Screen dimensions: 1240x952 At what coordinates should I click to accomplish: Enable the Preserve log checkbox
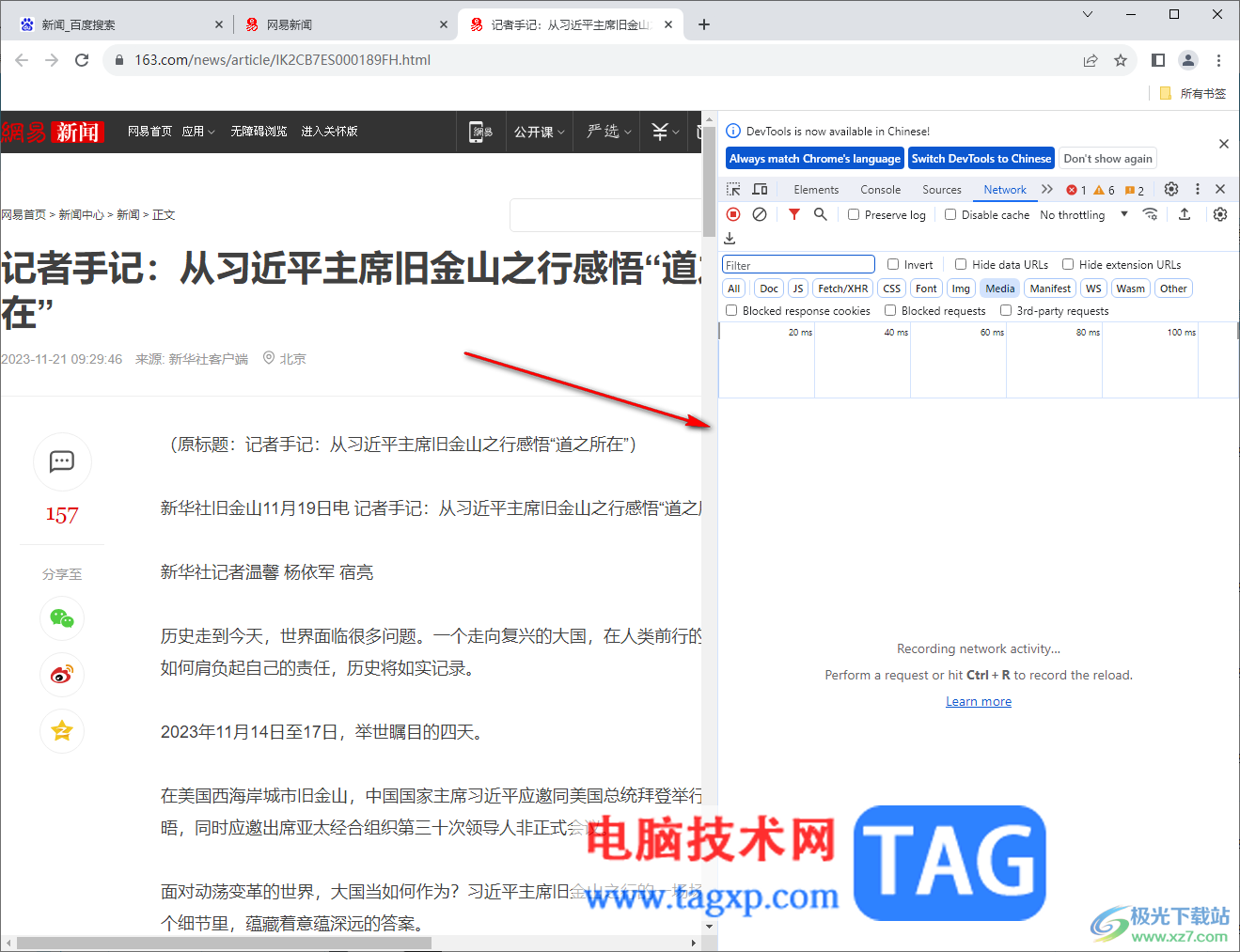coord(853,214)
